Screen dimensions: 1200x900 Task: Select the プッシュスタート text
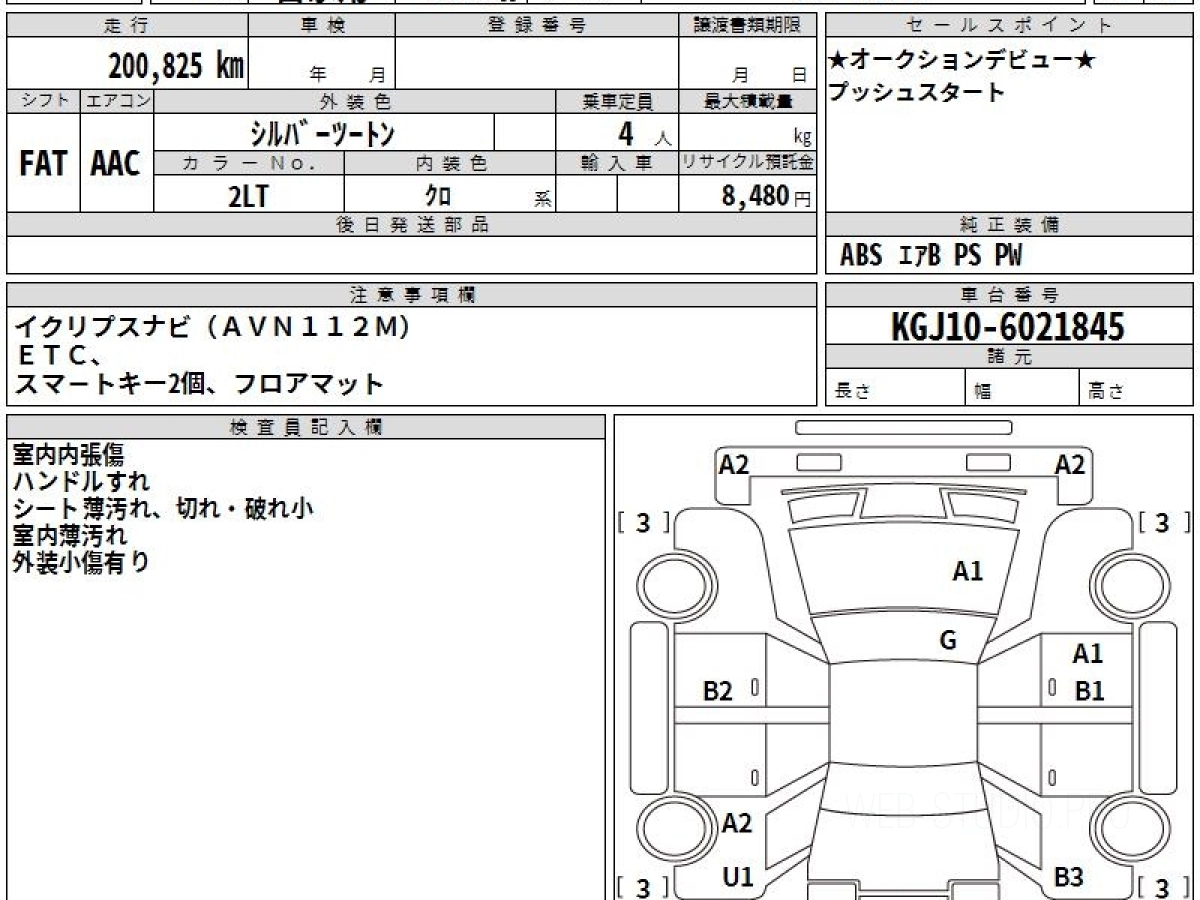click(916, 93)
